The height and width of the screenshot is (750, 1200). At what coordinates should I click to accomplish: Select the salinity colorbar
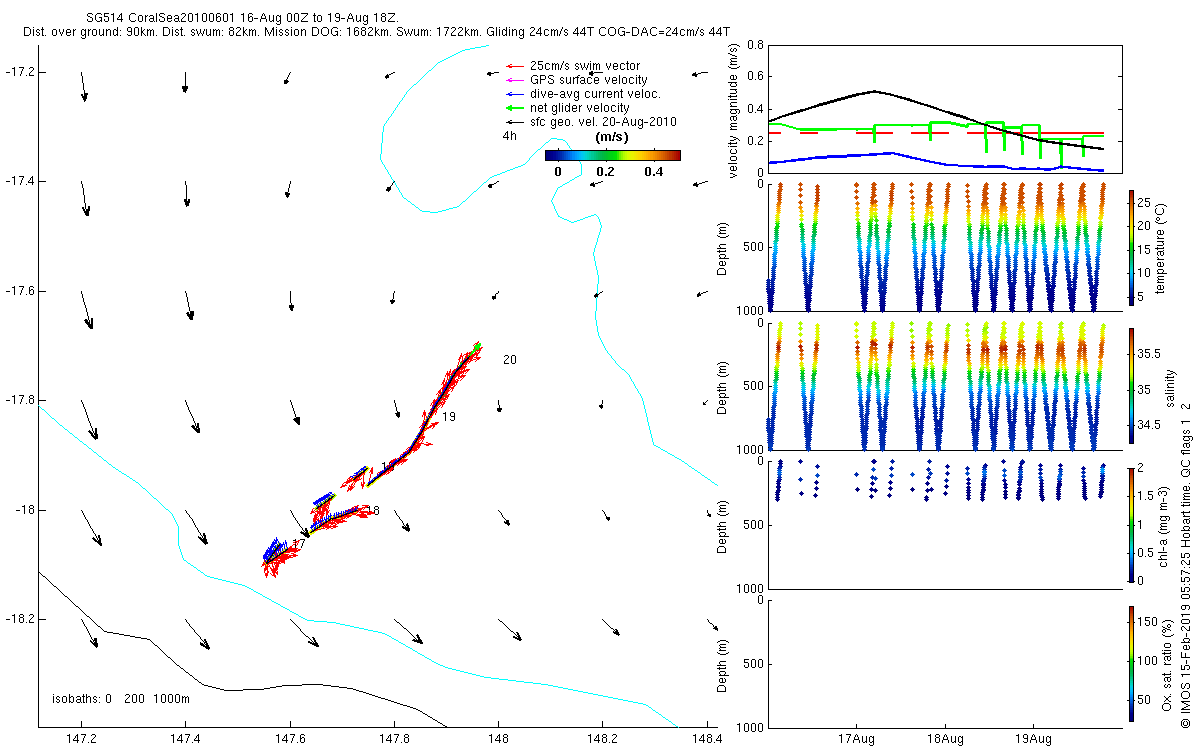tap(1131, 388)
